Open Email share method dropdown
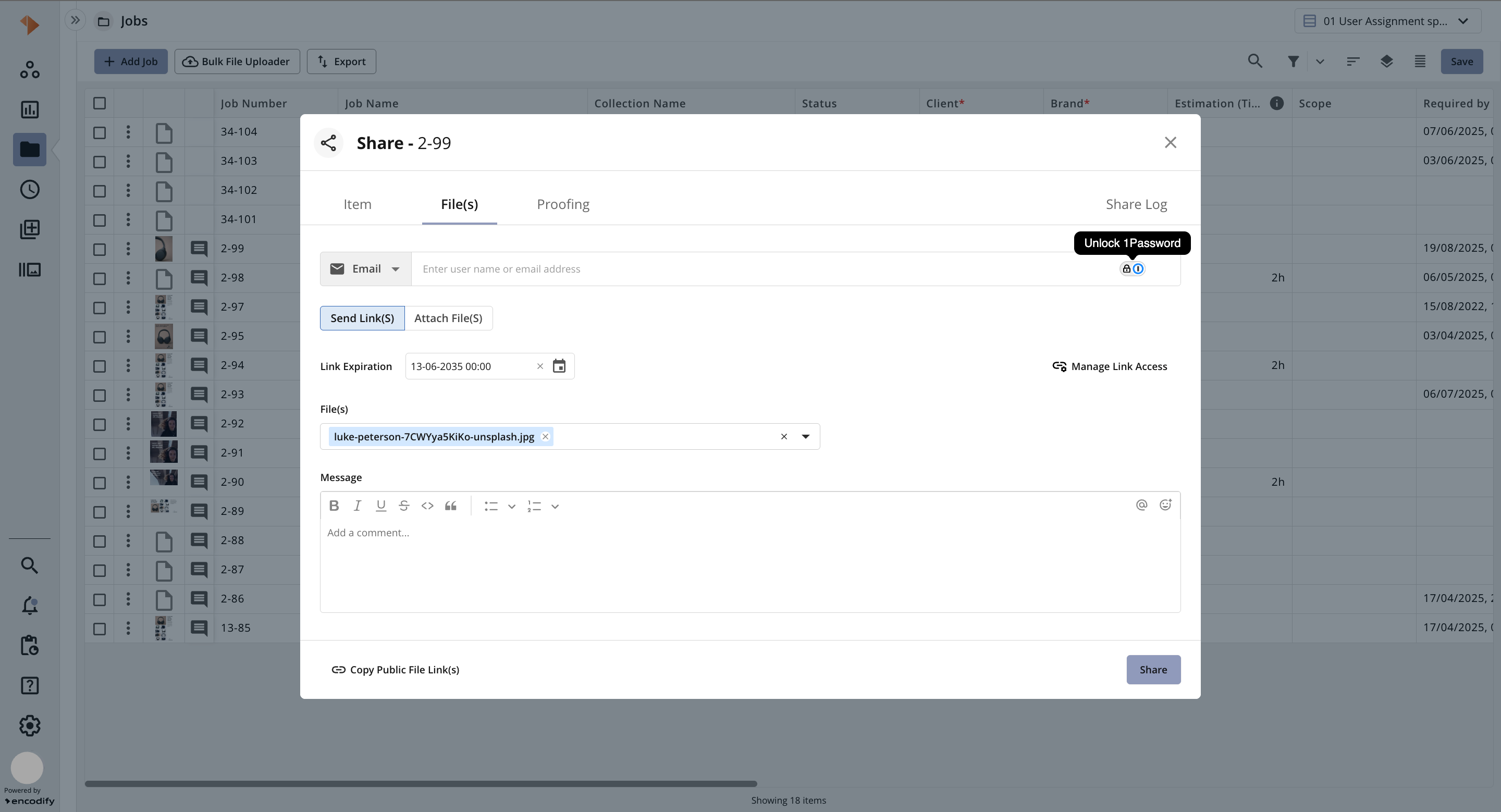Image resolution: width=1501 pixels, height=812 pixels. pos(365,268)
